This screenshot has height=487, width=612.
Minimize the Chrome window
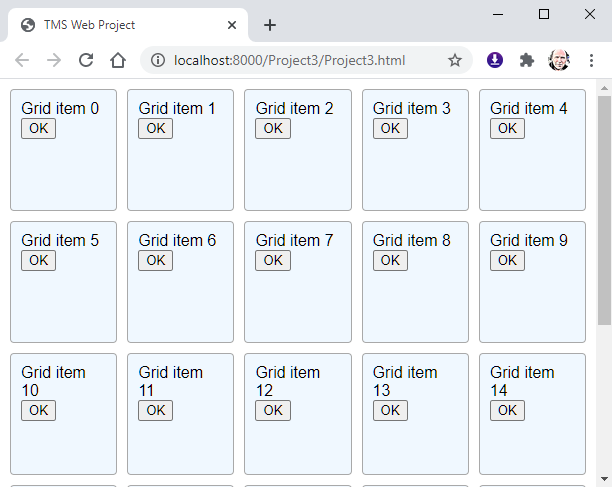(498, 14)
